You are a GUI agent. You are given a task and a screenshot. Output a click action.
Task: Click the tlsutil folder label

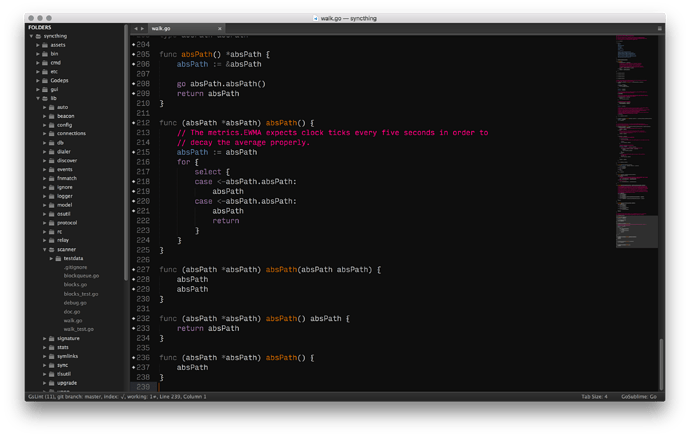64,374
